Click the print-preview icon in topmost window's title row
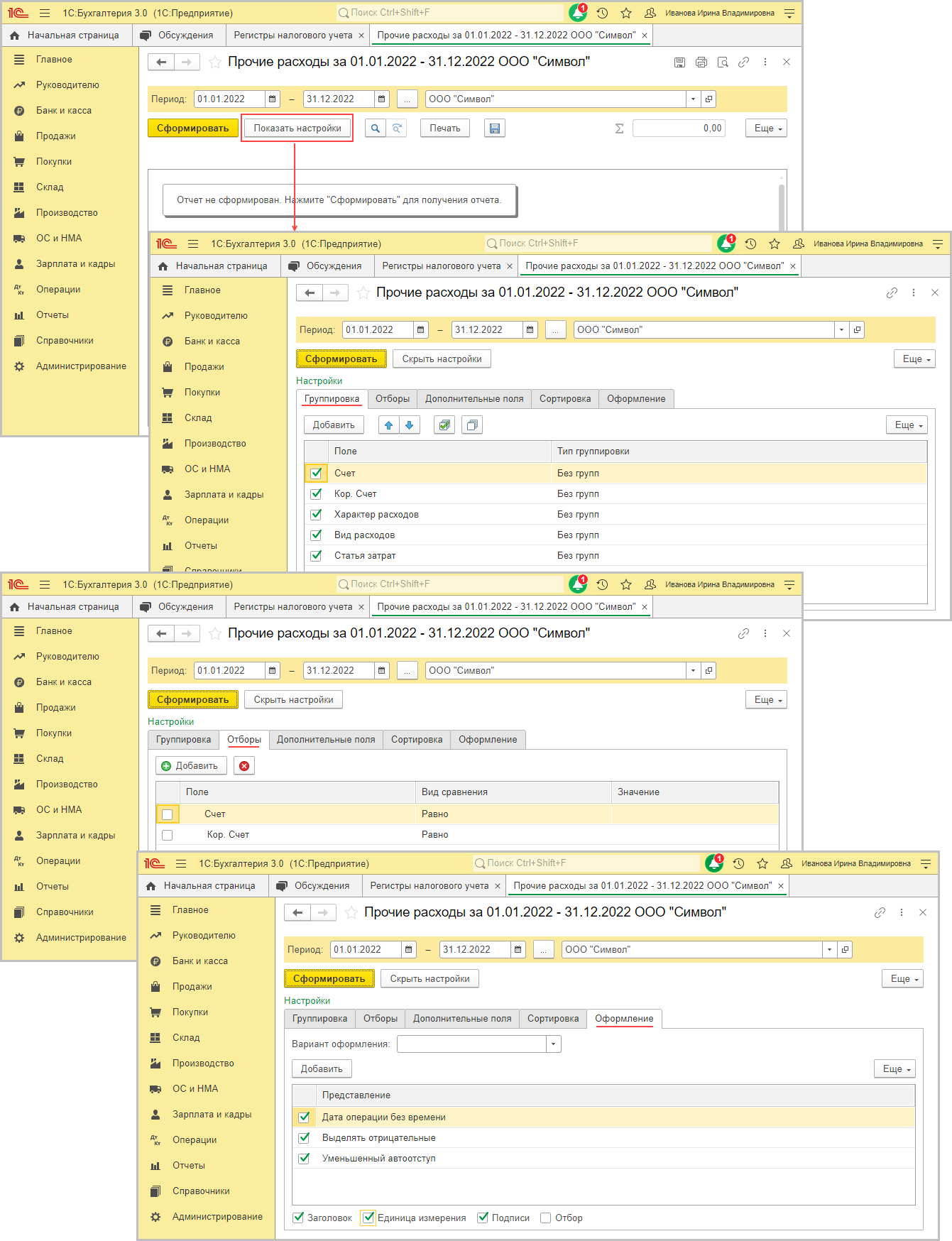Image resolution: width=952 pixels, height=1241 pixels. pyautogui.click(x=723, y=62)
